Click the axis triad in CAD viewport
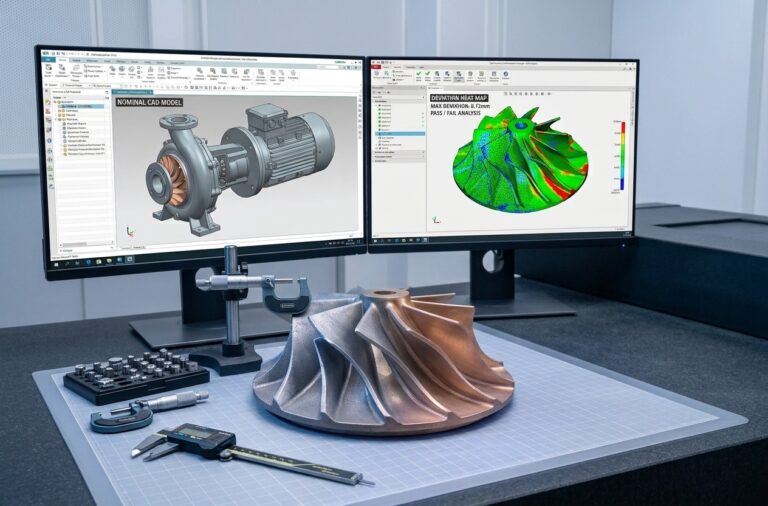768x506 pixels. 130,231
